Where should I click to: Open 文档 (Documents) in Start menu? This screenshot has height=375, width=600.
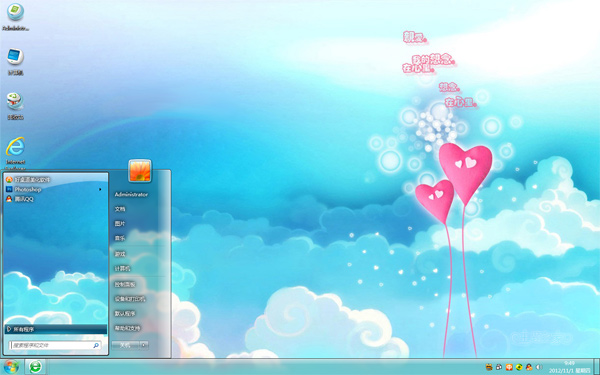click(x=120, y=209)
